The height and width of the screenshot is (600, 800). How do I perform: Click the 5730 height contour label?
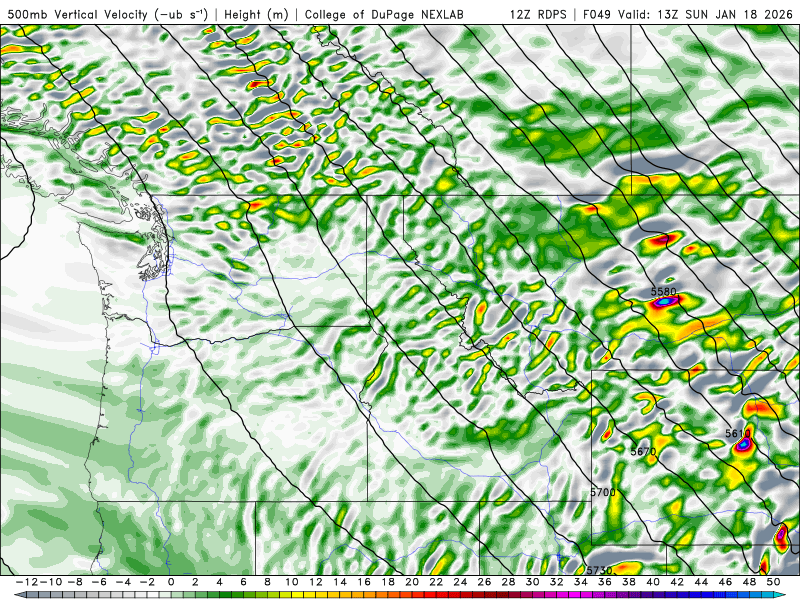coord(599,570)
